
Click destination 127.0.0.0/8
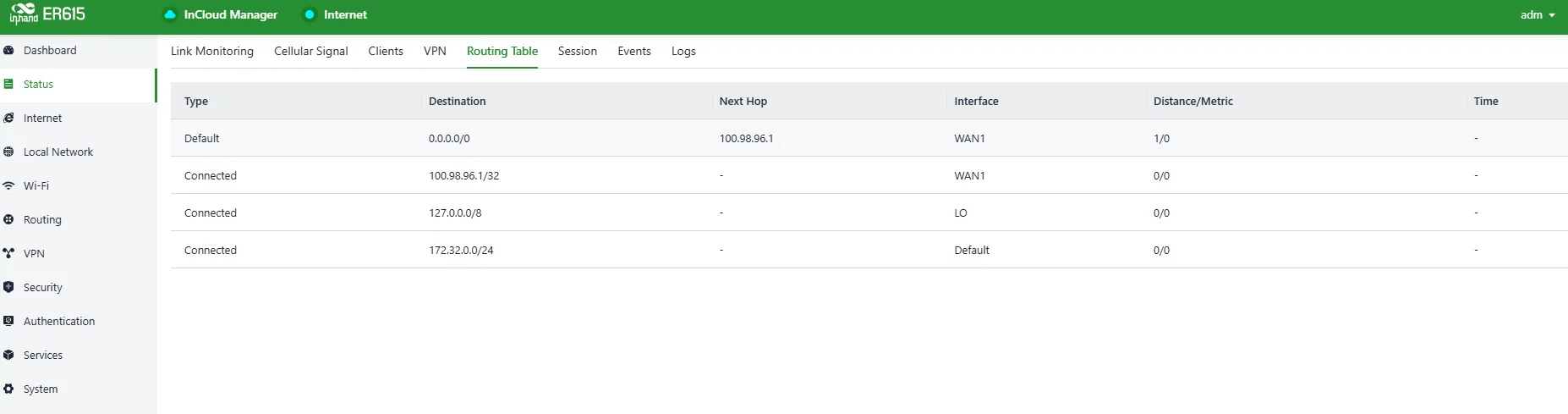(x=455, y=213)
